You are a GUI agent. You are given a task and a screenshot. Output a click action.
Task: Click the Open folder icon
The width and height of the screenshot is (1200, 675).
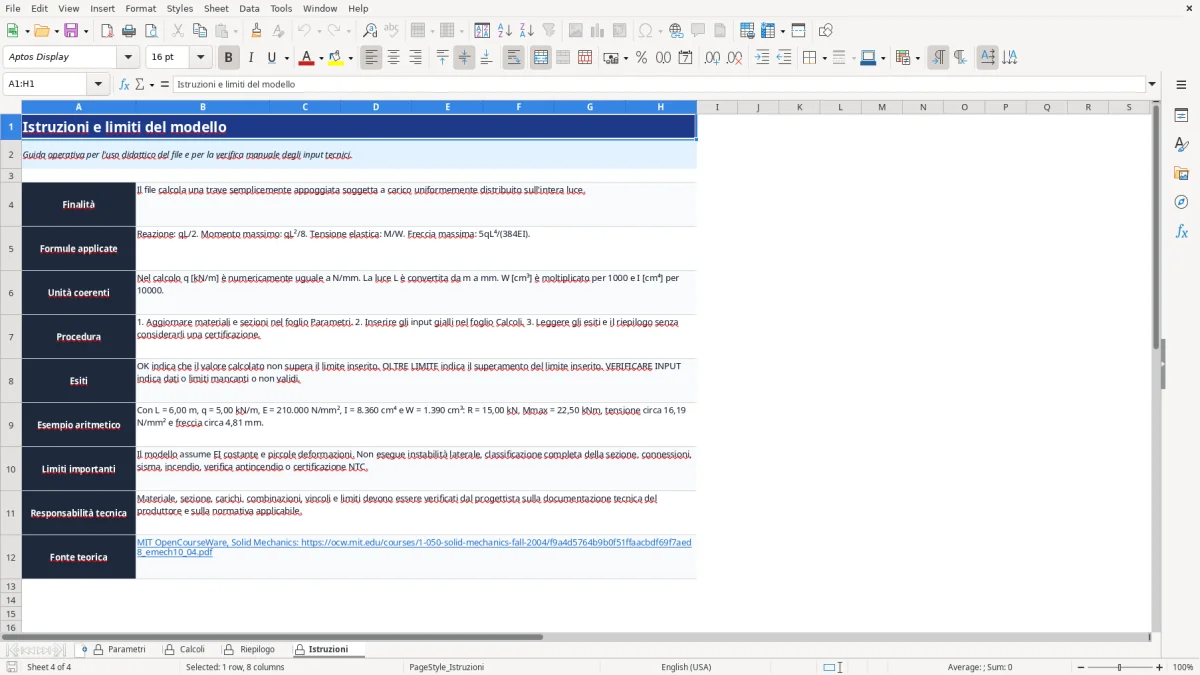41,31
